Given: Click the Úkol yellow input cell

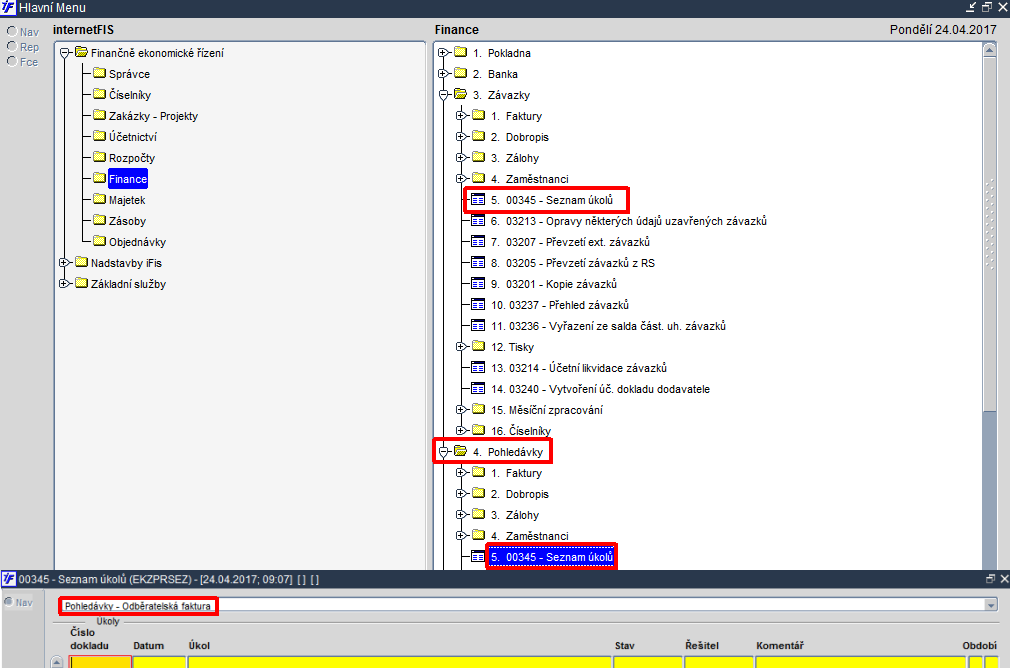Looking at the screenshot, I should 399,662.
